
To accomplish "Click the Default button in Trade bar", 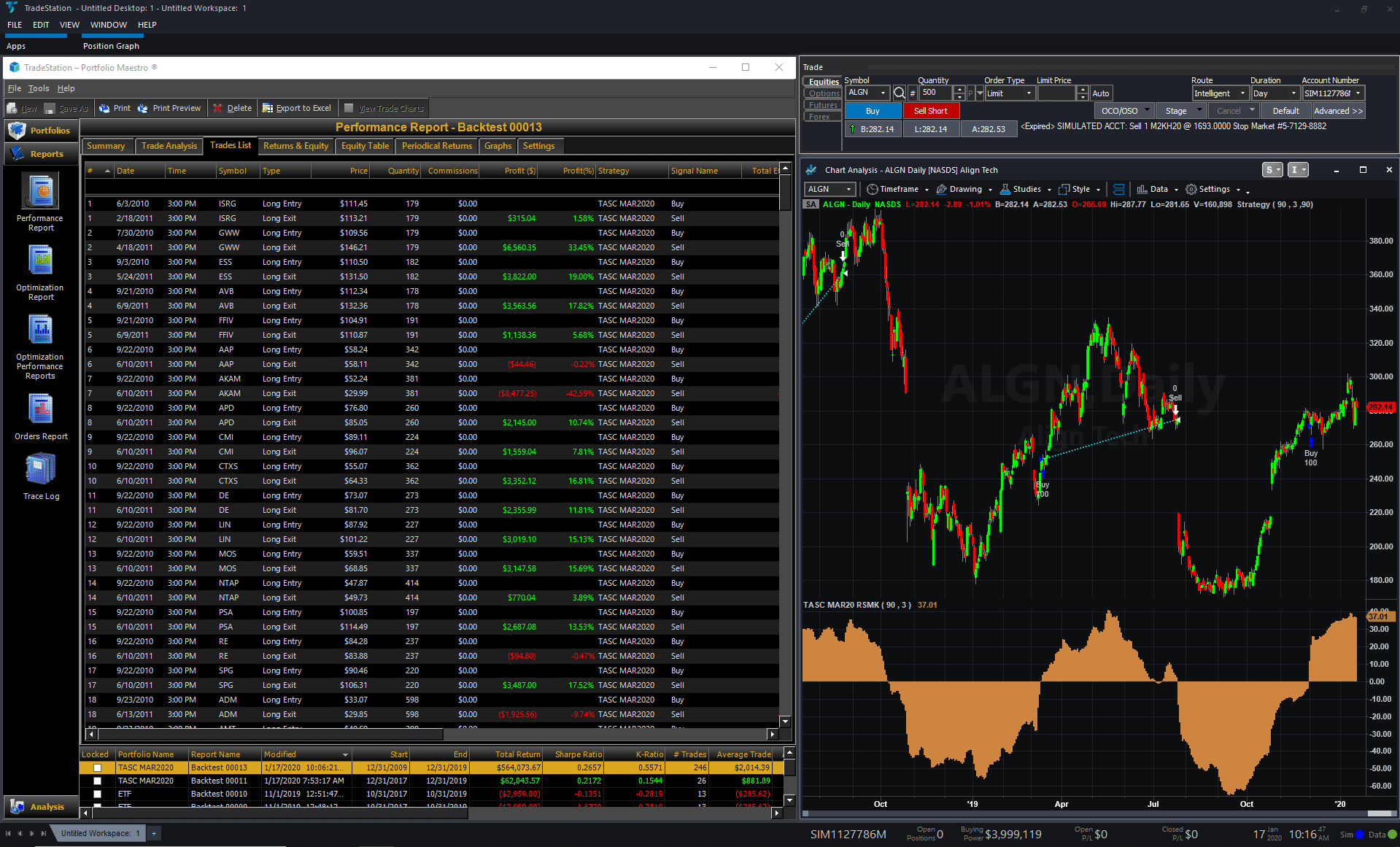I will click(1286, 111).
